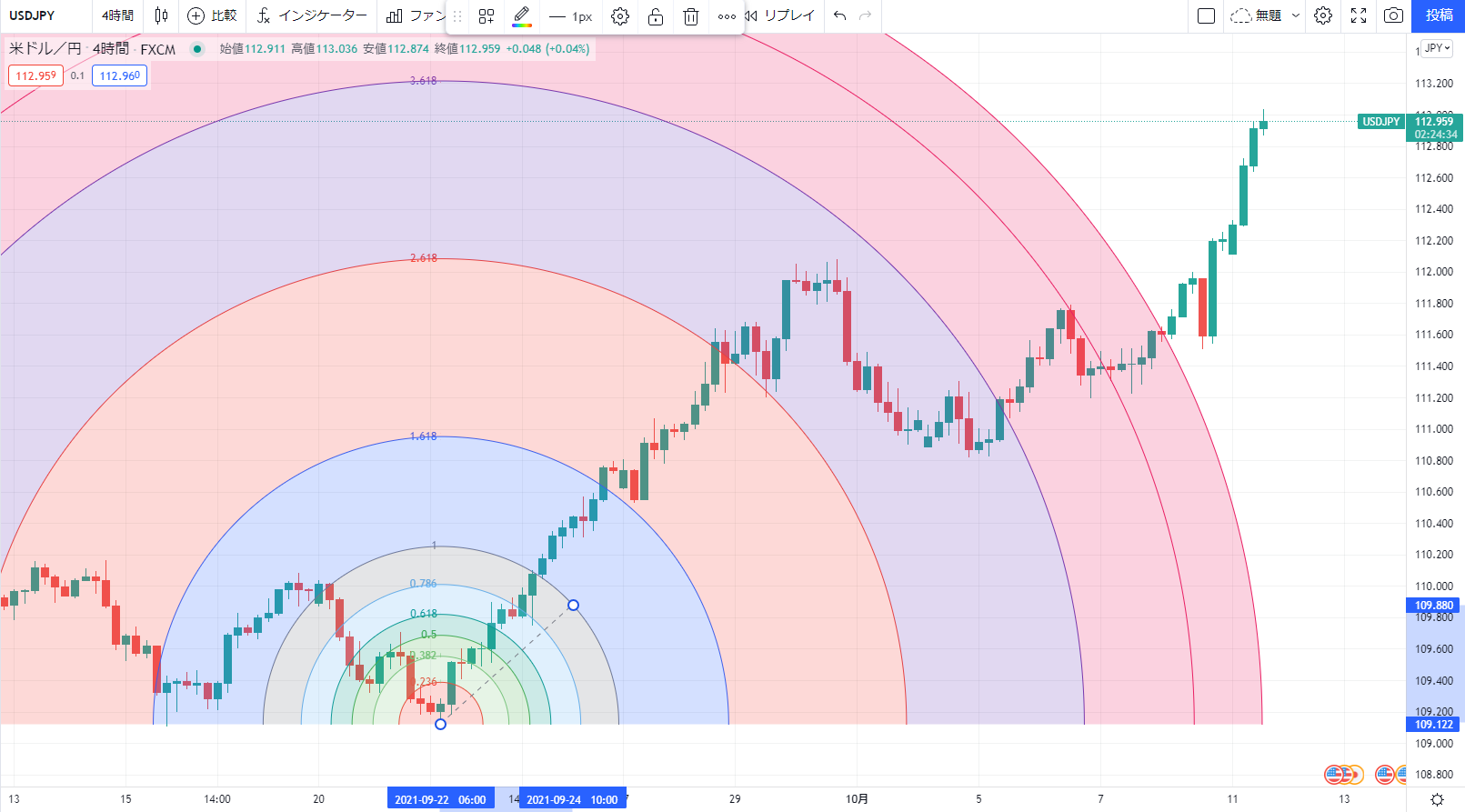
Task: Click the 米ドル/円 symbol title in legend
Action: pyautogui.click(x=45, y=49)
